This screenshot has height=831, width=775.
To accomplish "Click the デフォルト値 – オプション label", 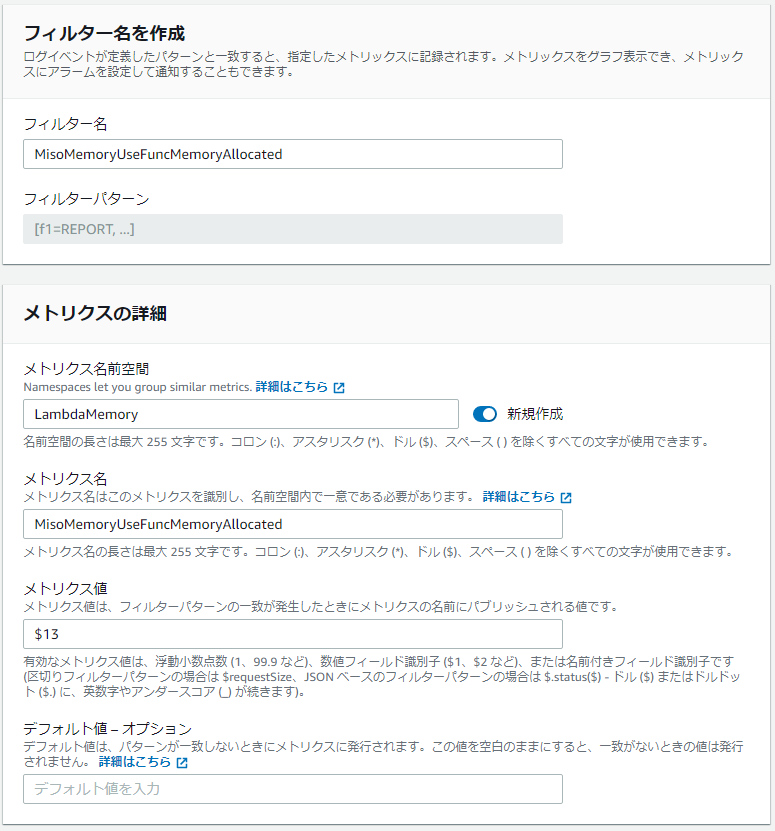I will [107, 728].
